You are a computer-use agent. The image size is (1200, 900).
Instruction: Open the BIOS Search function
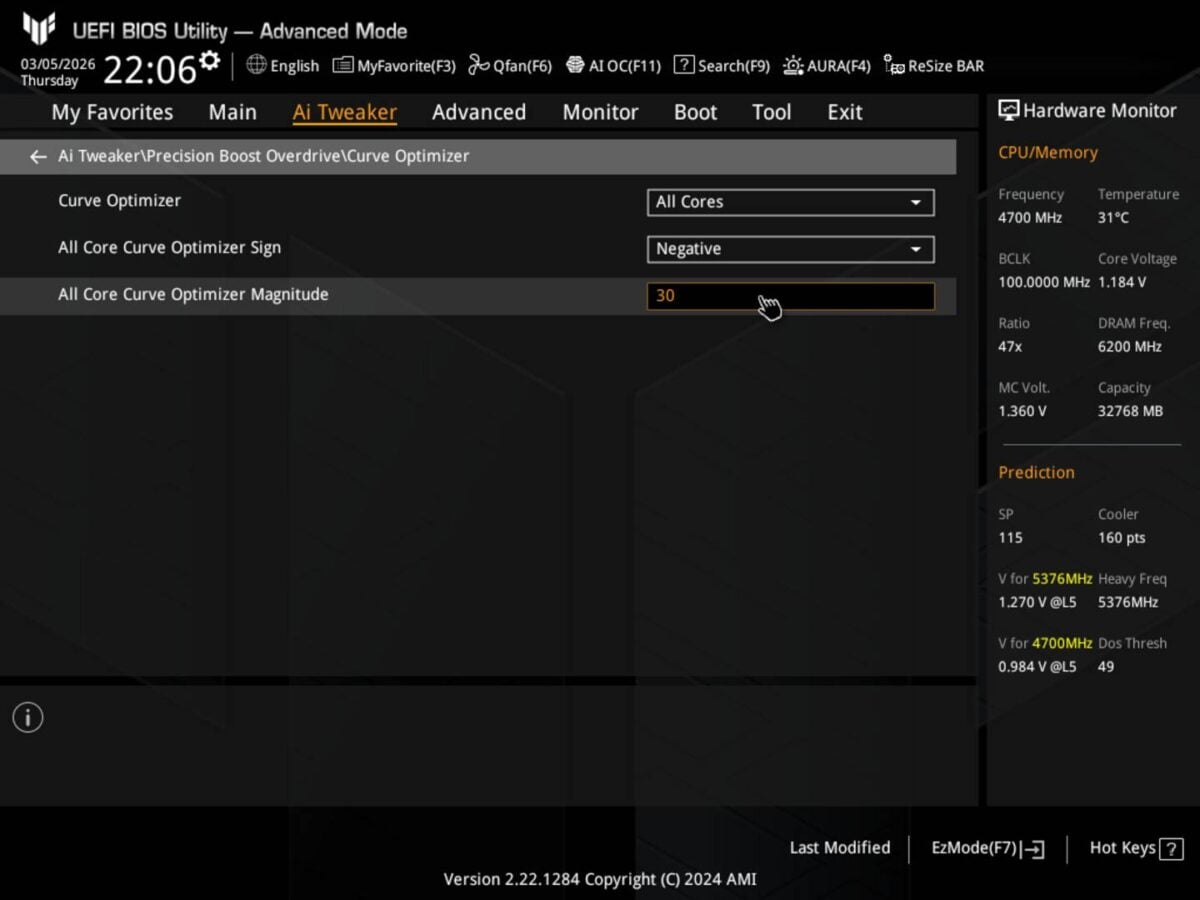(x=721, y=65)
